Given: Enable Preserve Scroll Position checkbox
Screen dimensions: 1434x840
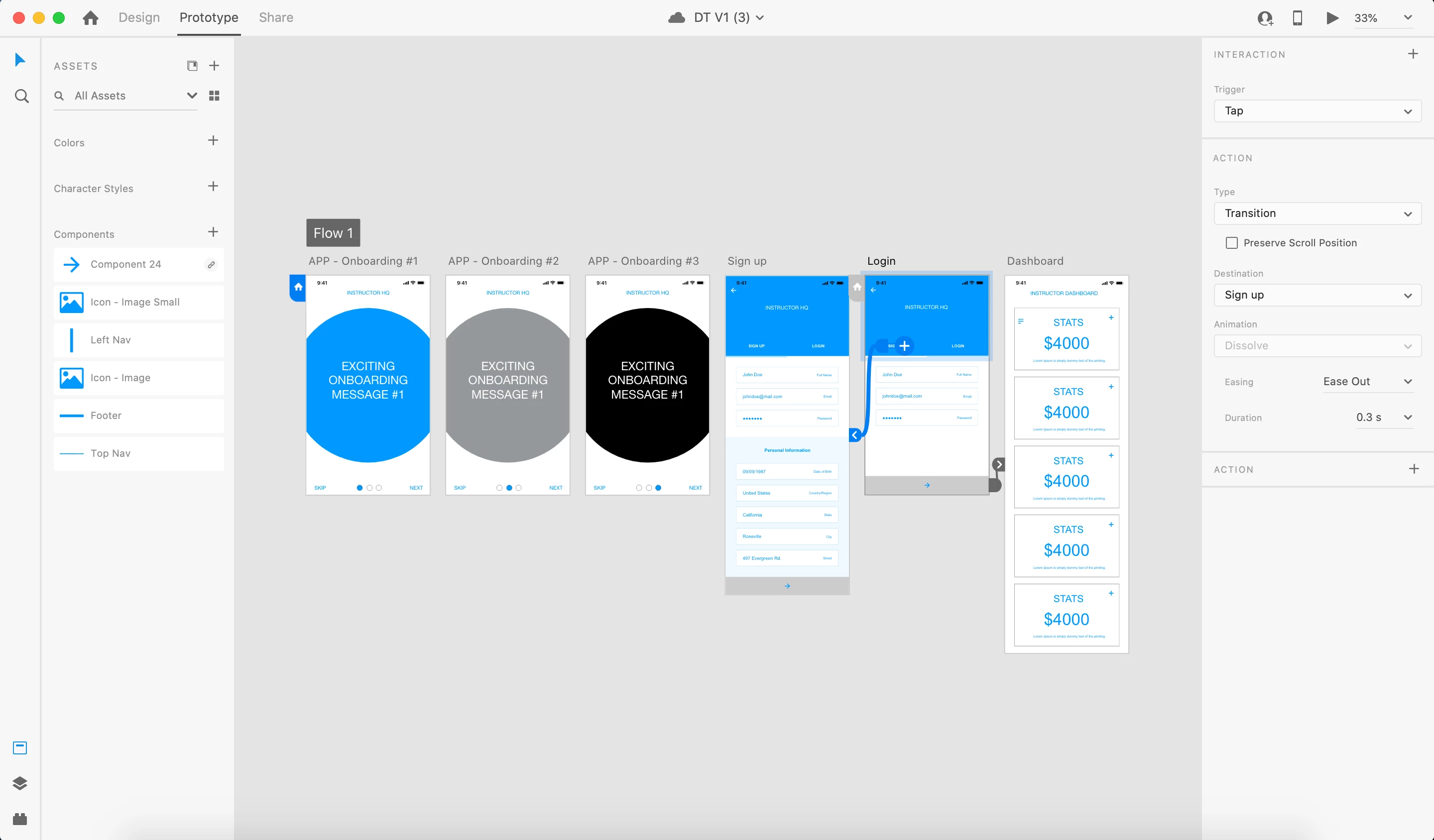Looking at the screenshot, I should point(1231,243).
